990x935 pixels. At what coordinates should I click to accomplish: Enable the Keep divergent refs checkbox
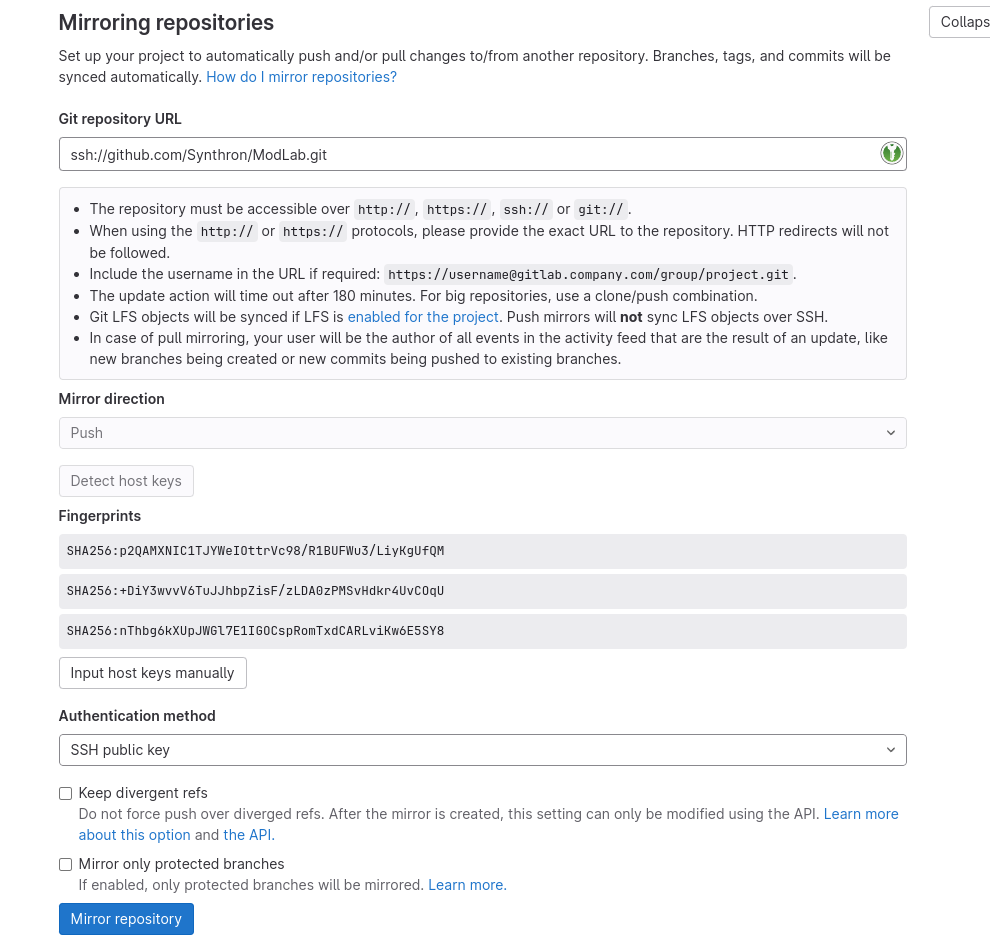point(66,793)
